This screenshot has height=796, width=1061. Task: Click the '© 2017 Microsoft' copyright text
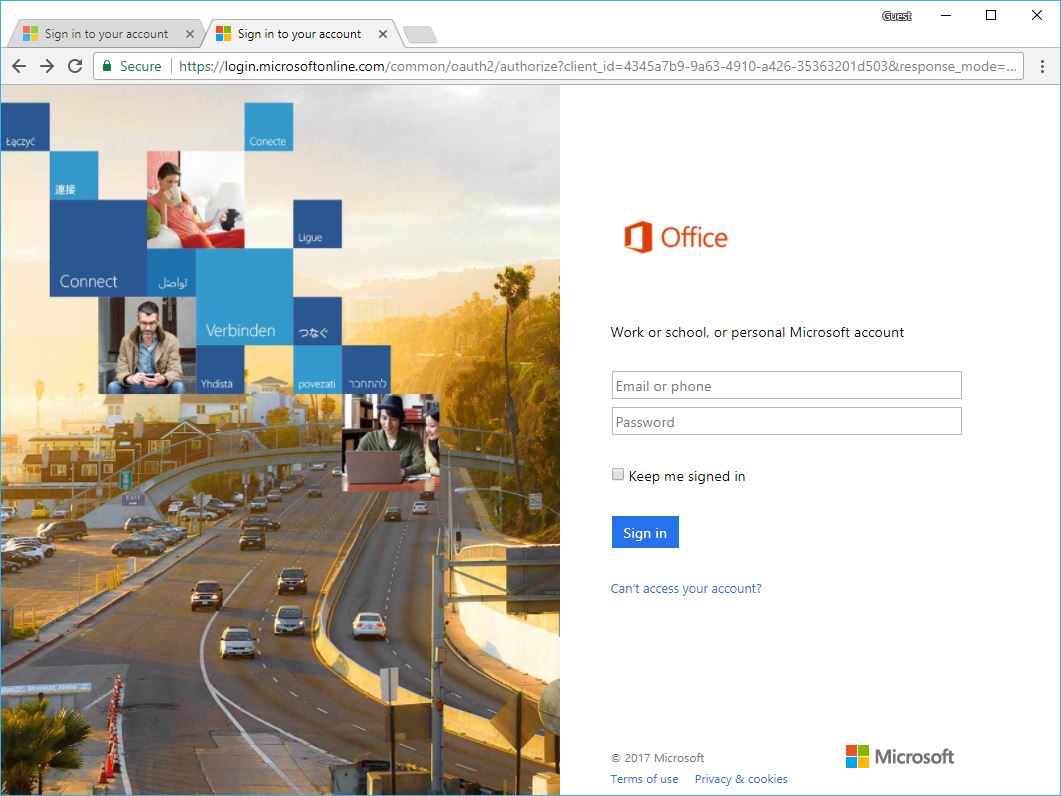657,757
